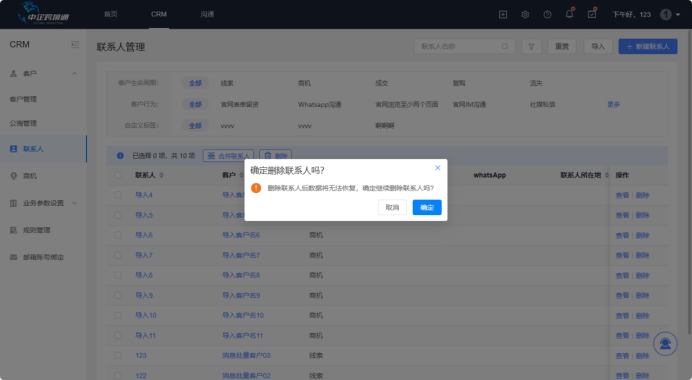
Task: Click 查看 for the 导入8 row
Action: pyautogui.click(x=622, y=275)
